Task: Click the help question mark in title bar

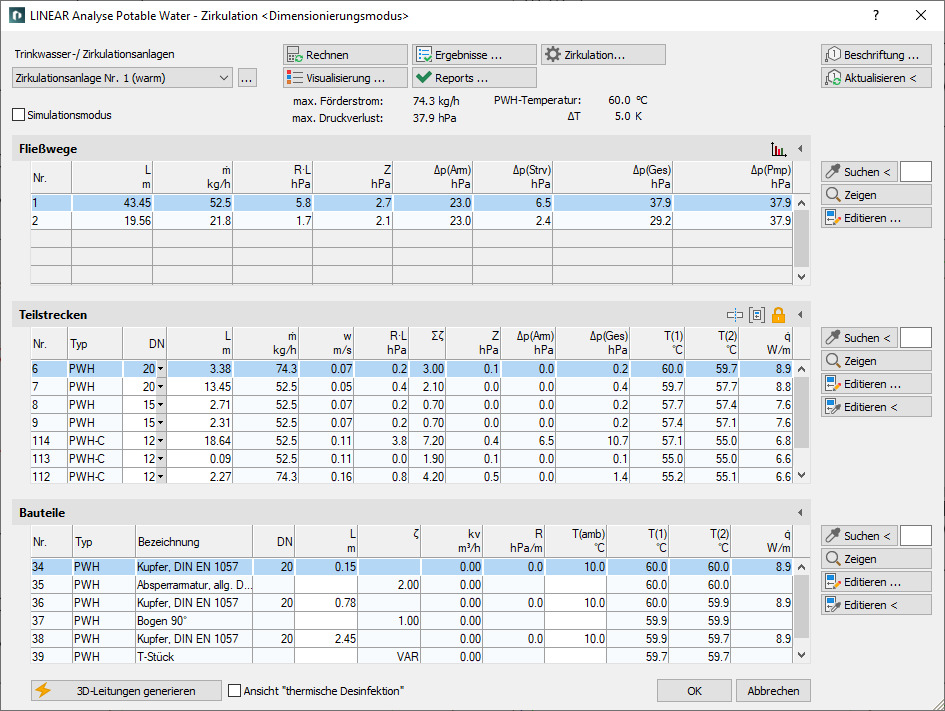Action: (876, 16)
